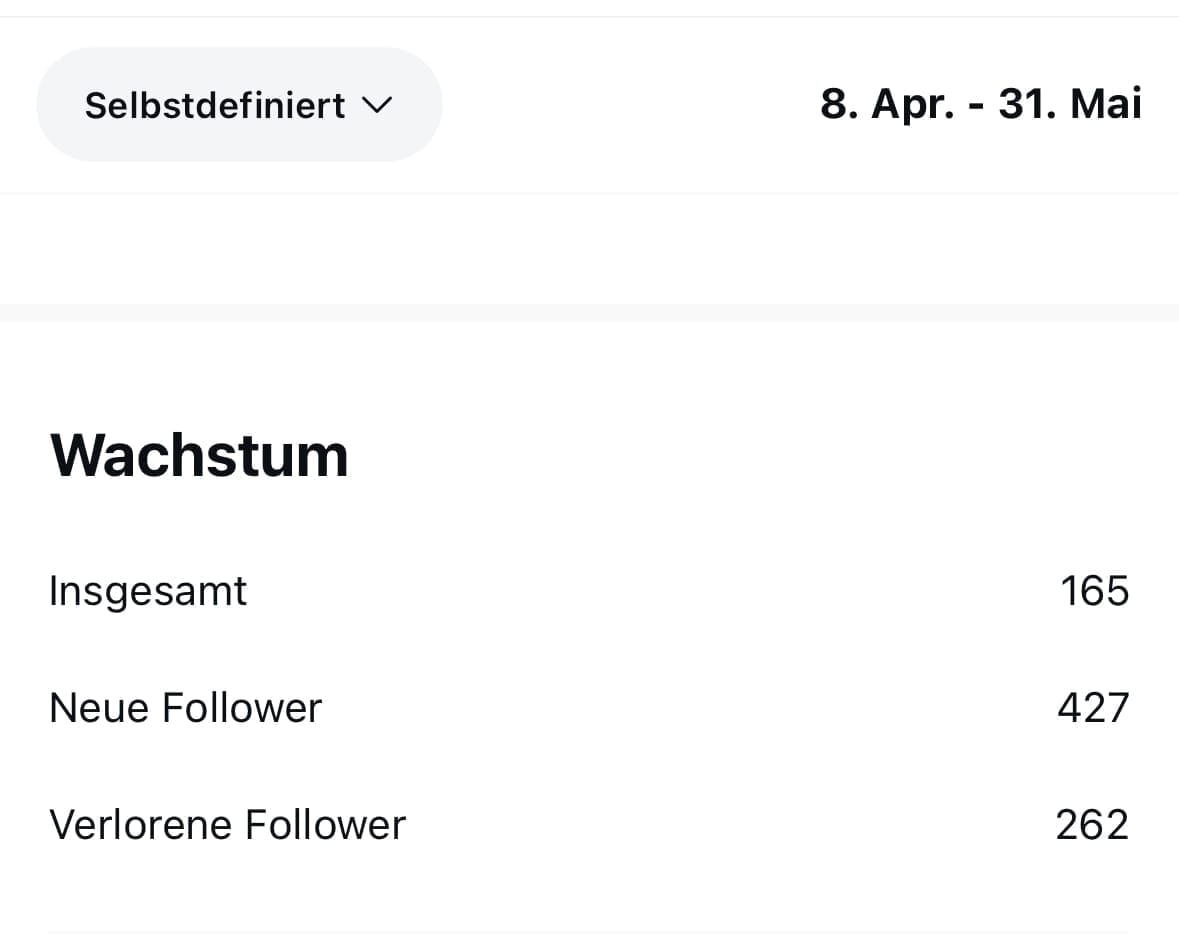Click the new followers count 427
Viewport: 1179px width, 950px height.
1093,708
